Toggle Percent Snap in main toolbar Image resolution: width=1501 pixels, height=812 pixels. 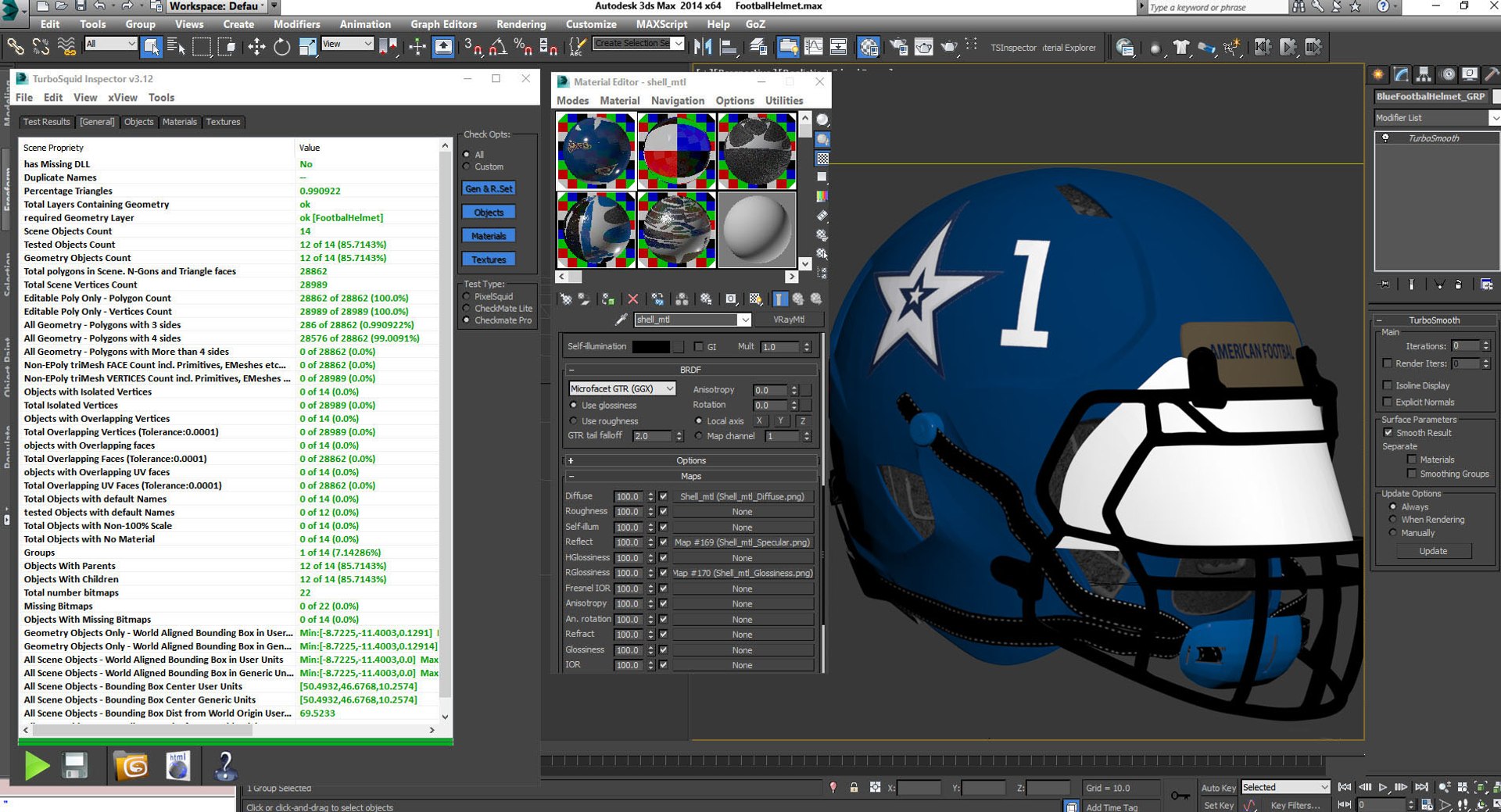523,47
